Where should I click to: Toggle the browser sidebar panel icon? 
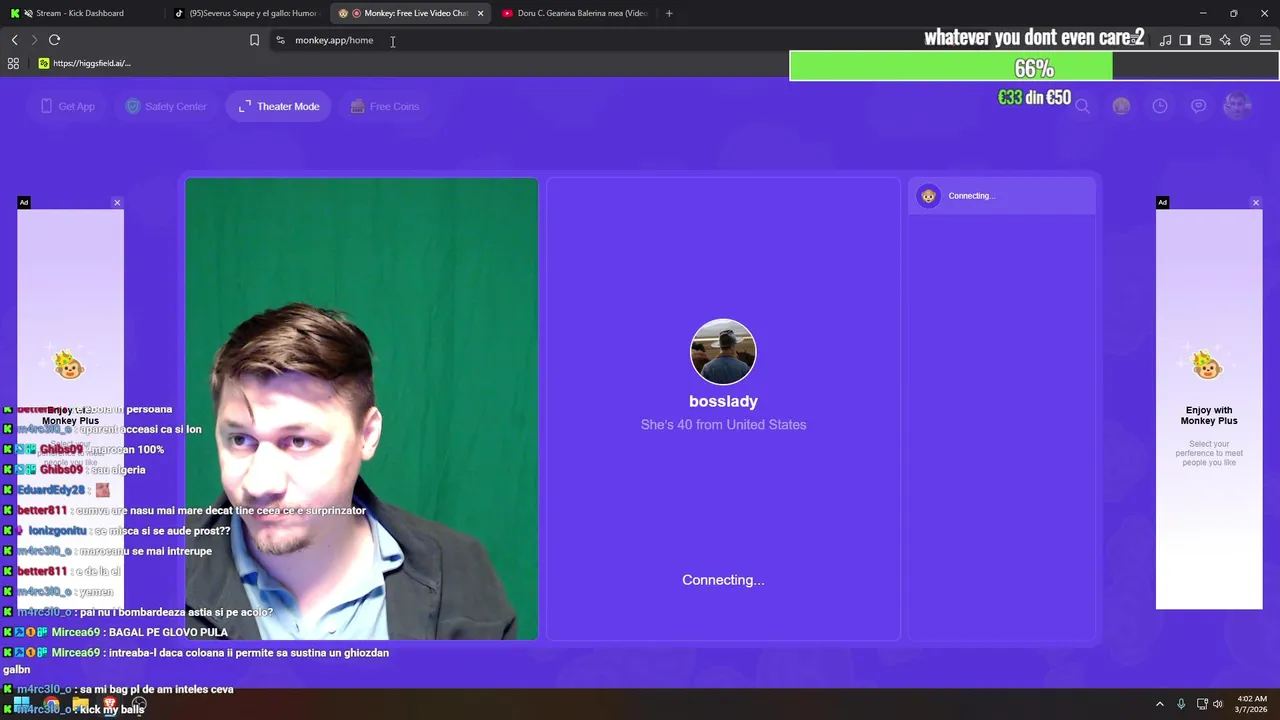point(1185,40)
